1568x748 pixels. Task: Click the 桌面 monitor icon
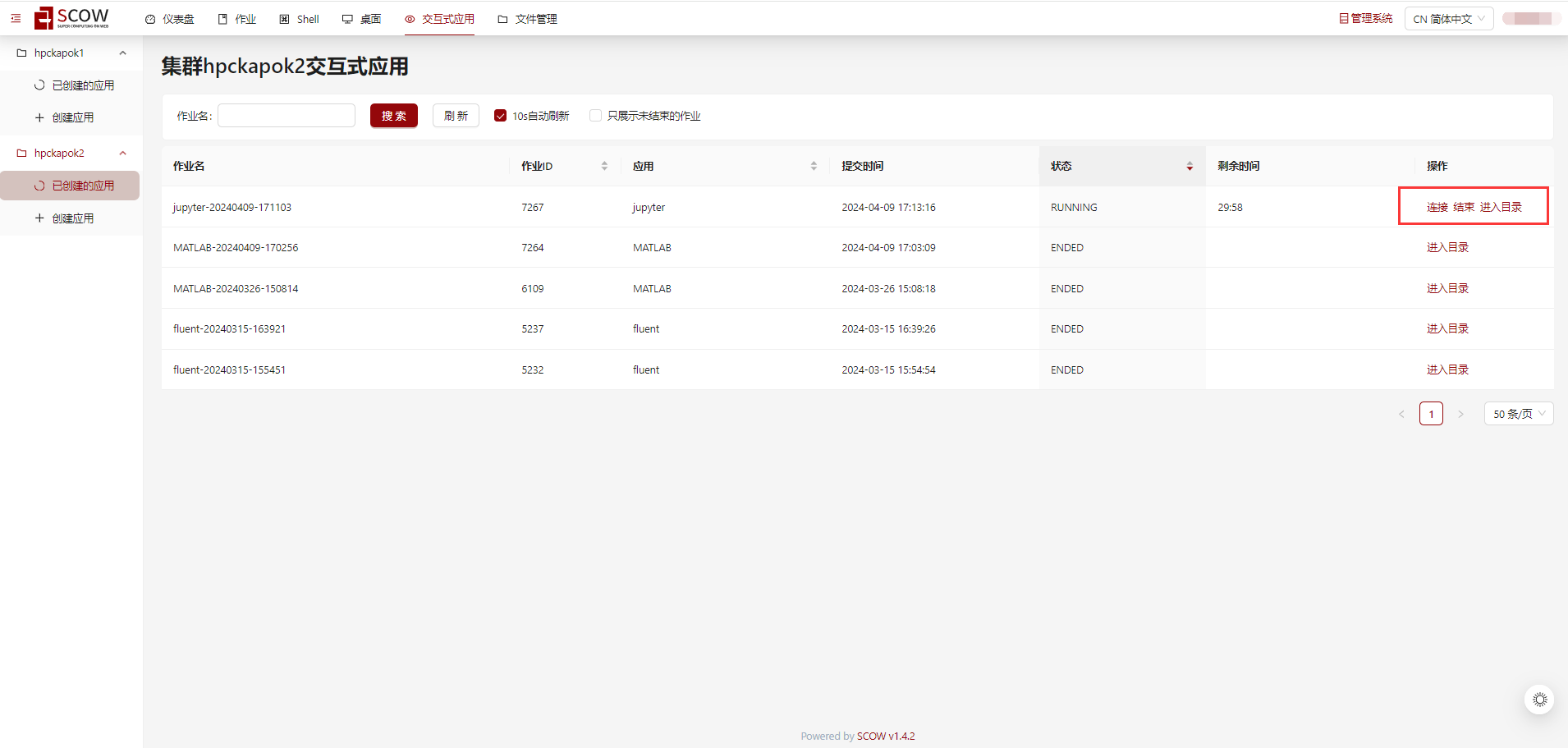click(347, 19)
